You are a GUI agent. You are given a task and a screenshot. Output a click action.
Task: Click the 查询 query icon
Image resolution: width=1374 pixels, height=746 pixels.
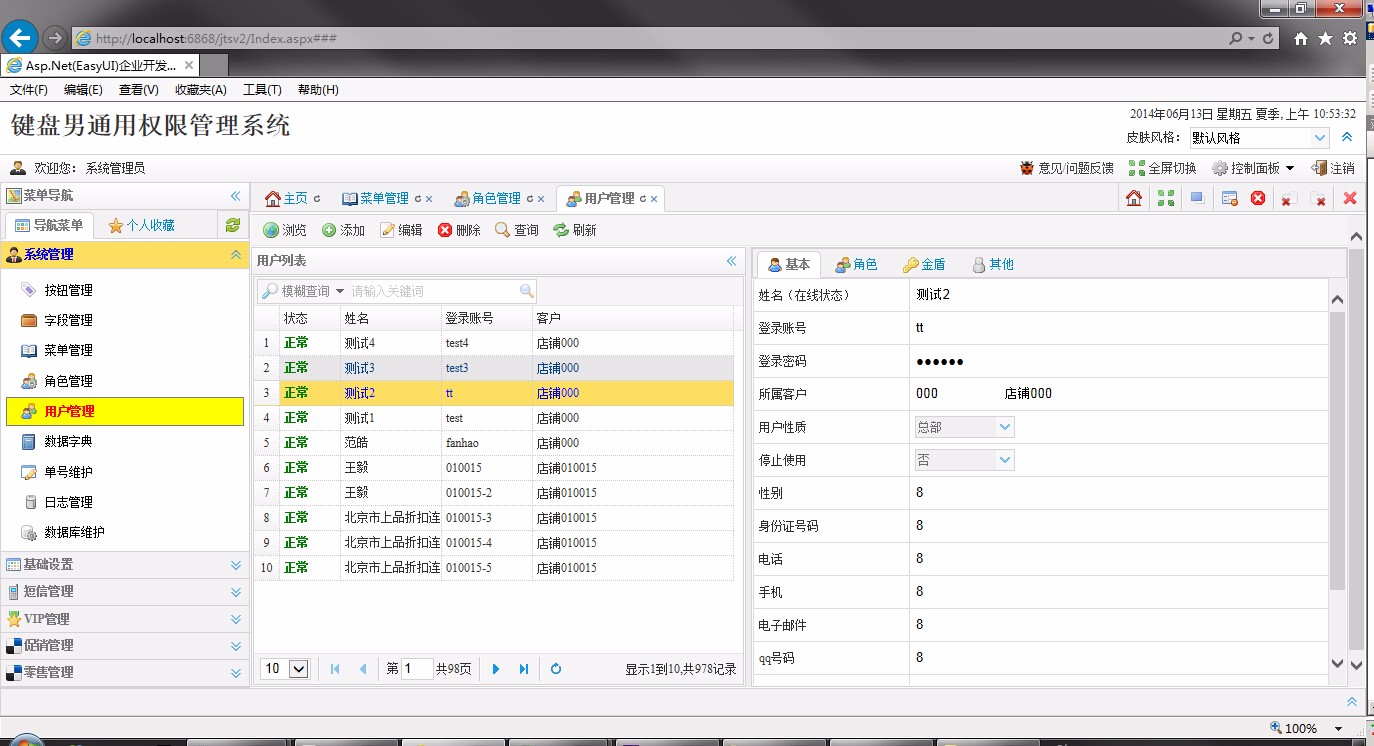(x=517, y=229)
